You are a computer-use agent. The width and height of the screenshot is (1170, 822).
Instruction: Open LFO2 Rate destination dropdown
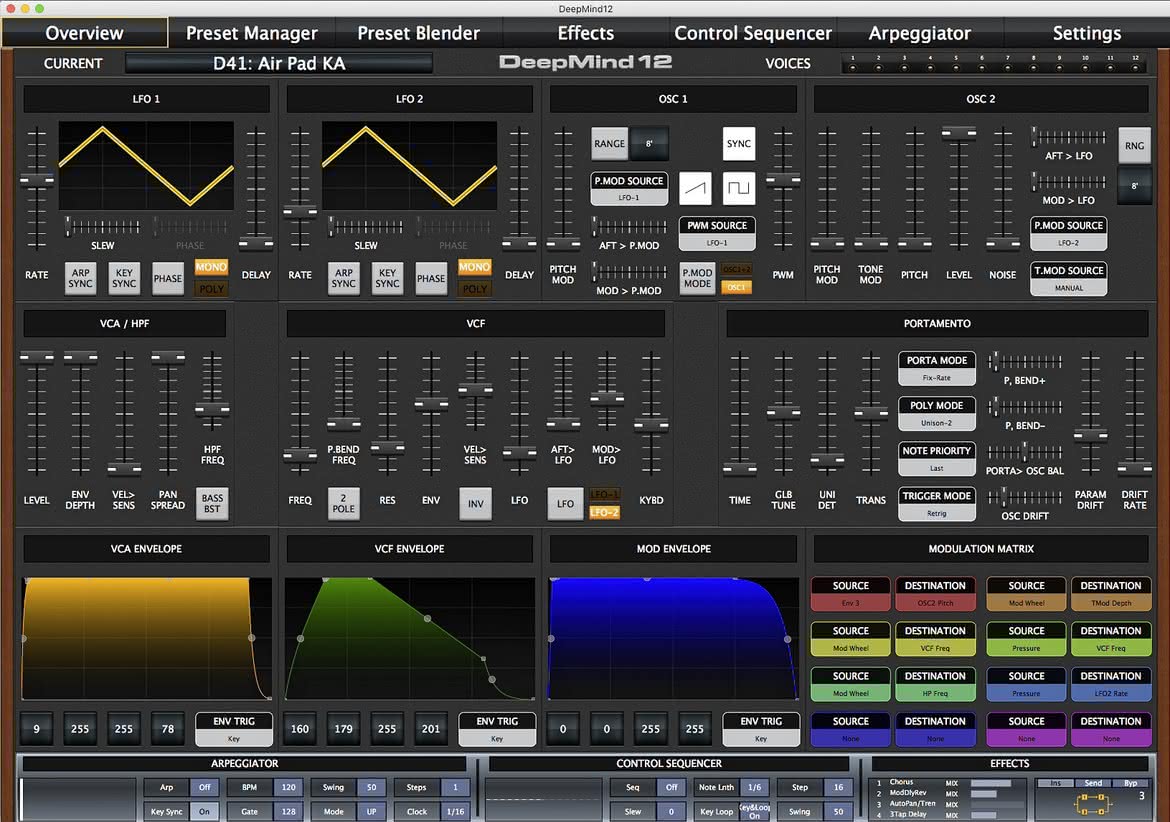coord(1111,684)
